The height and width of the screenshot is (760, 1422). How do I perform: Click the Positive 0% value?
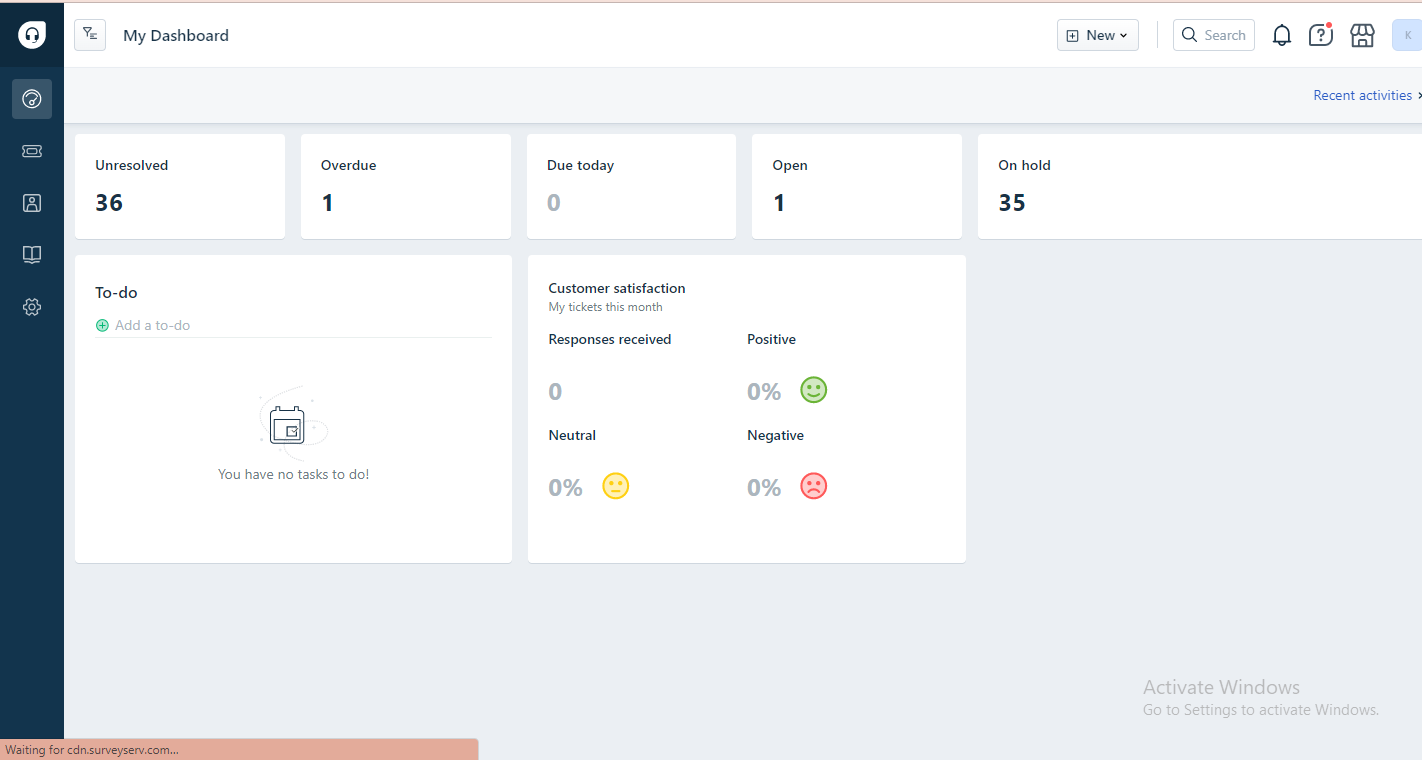click(x=764, y=392)
